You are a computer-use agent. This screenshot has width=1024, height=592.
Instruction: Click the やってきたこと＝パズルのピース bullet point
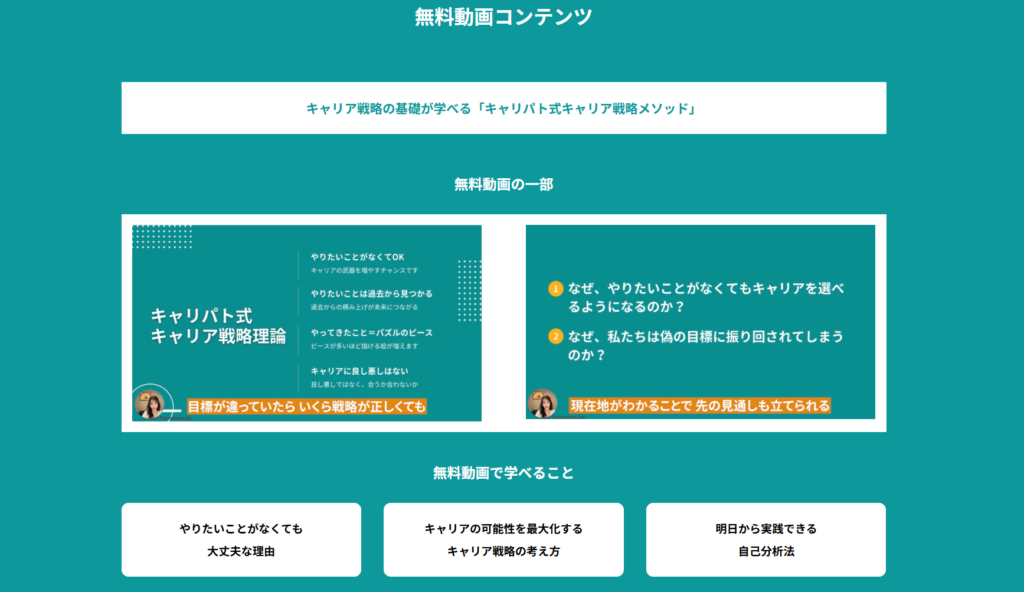(371, 332)
